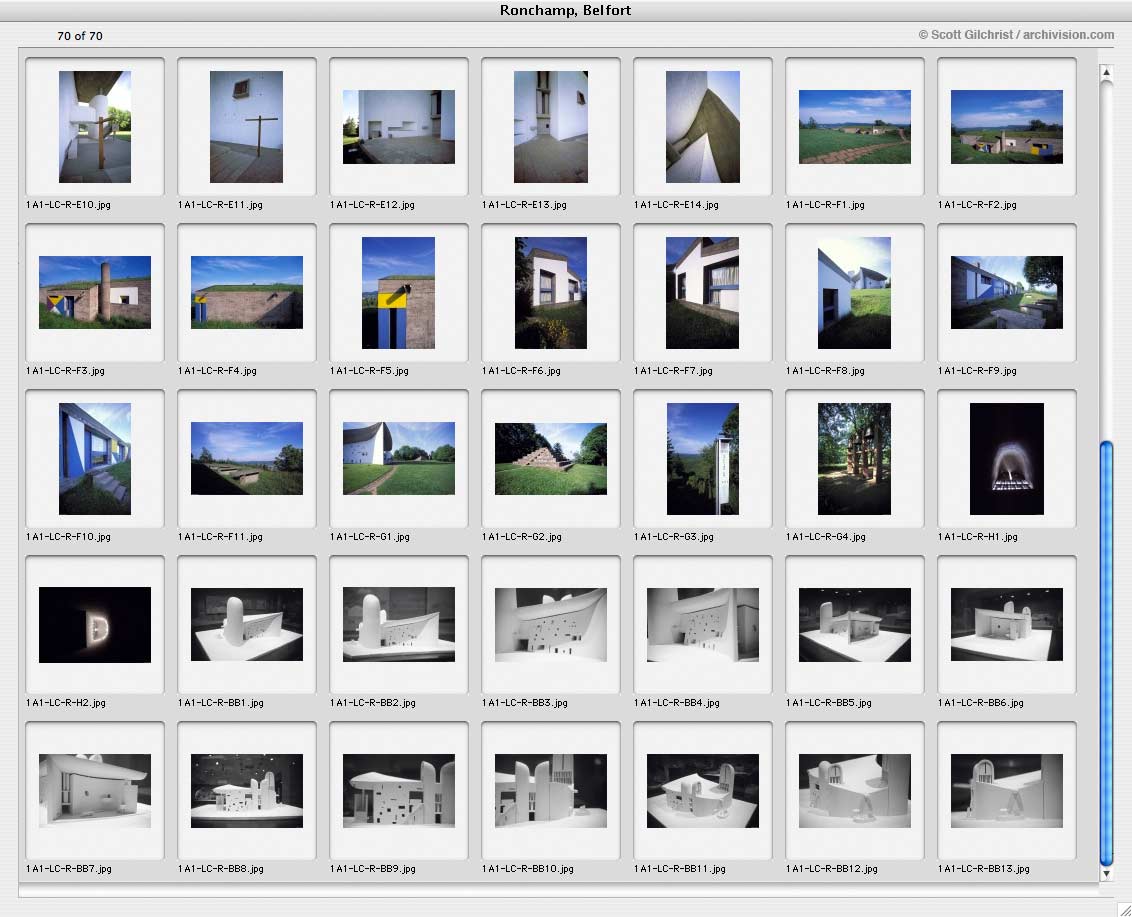The height and width of the screenshot is (917, 1132).
Task: Click filename label 1A1-LC-R-BB3.jpg
Action: [525, 703]
